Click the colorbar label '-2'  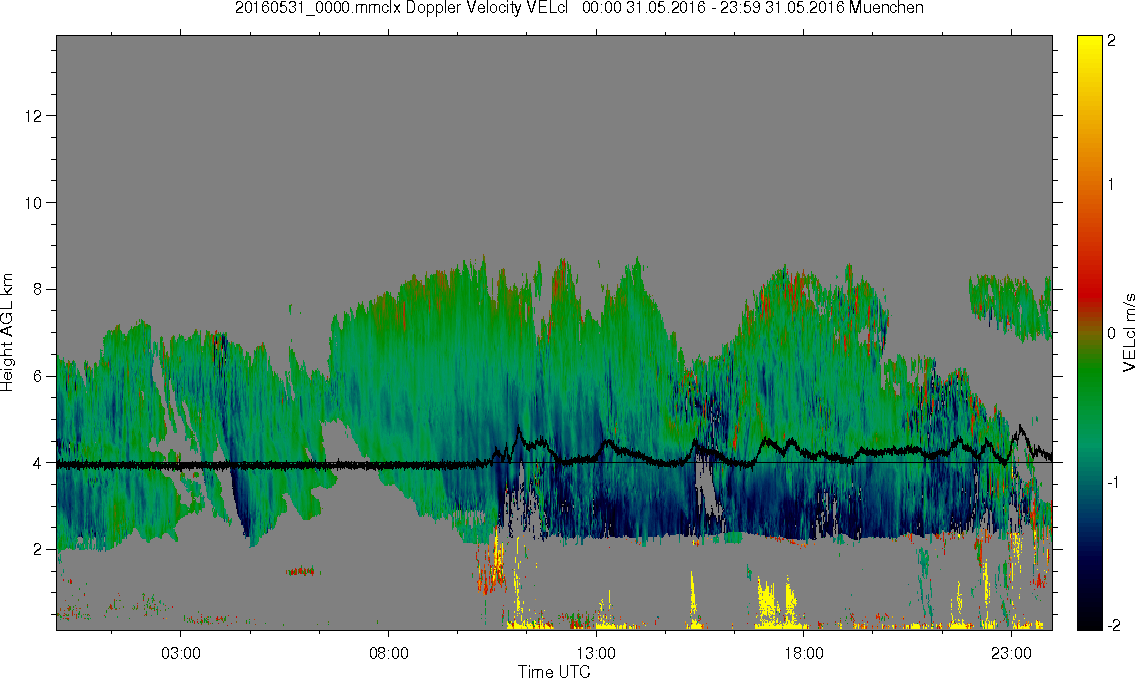[x=1113, y=625]
